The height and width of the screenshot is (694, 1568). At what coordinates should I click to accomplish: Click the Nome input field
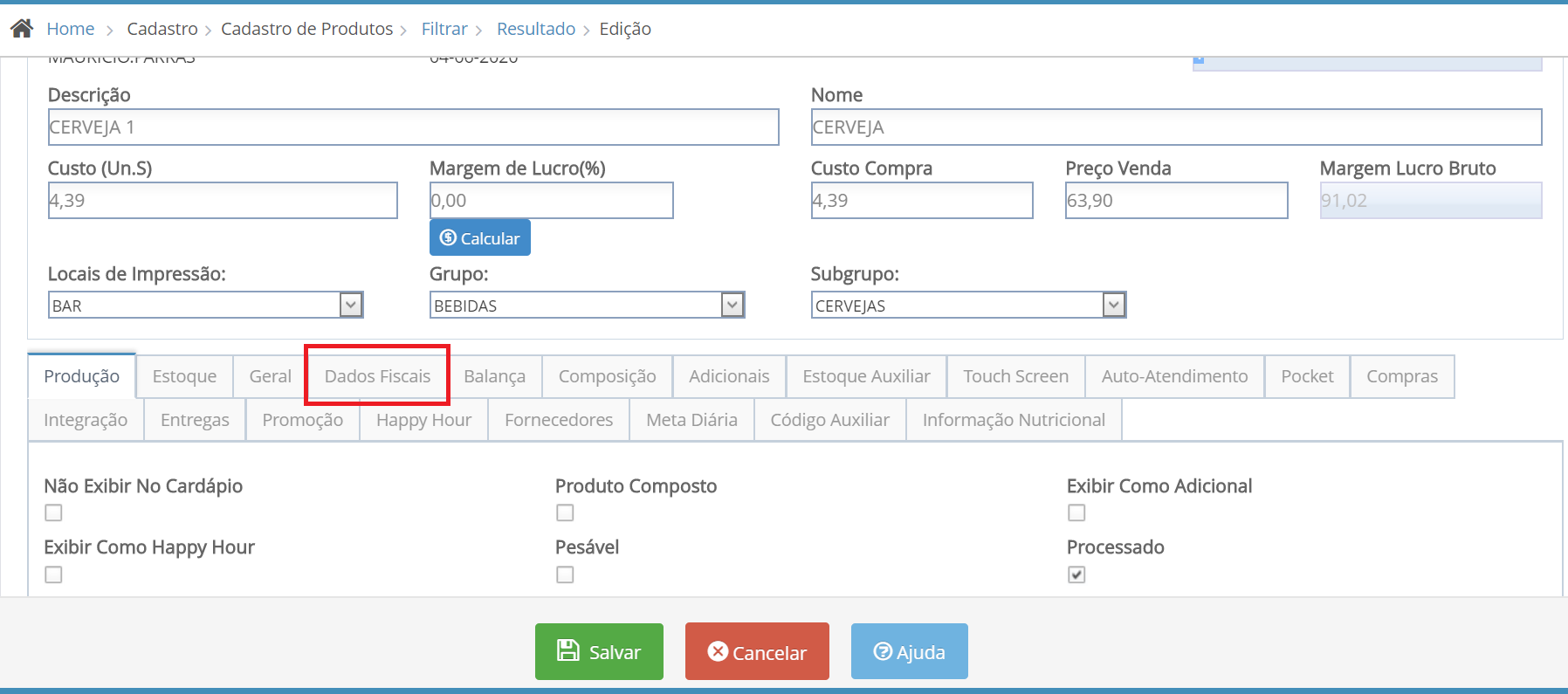click(x=1176, y=127)
